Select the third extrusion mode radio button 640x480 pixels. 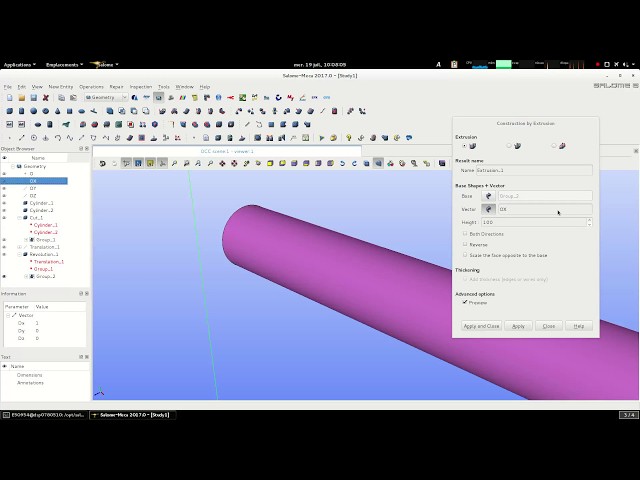[x=553, y=146]
